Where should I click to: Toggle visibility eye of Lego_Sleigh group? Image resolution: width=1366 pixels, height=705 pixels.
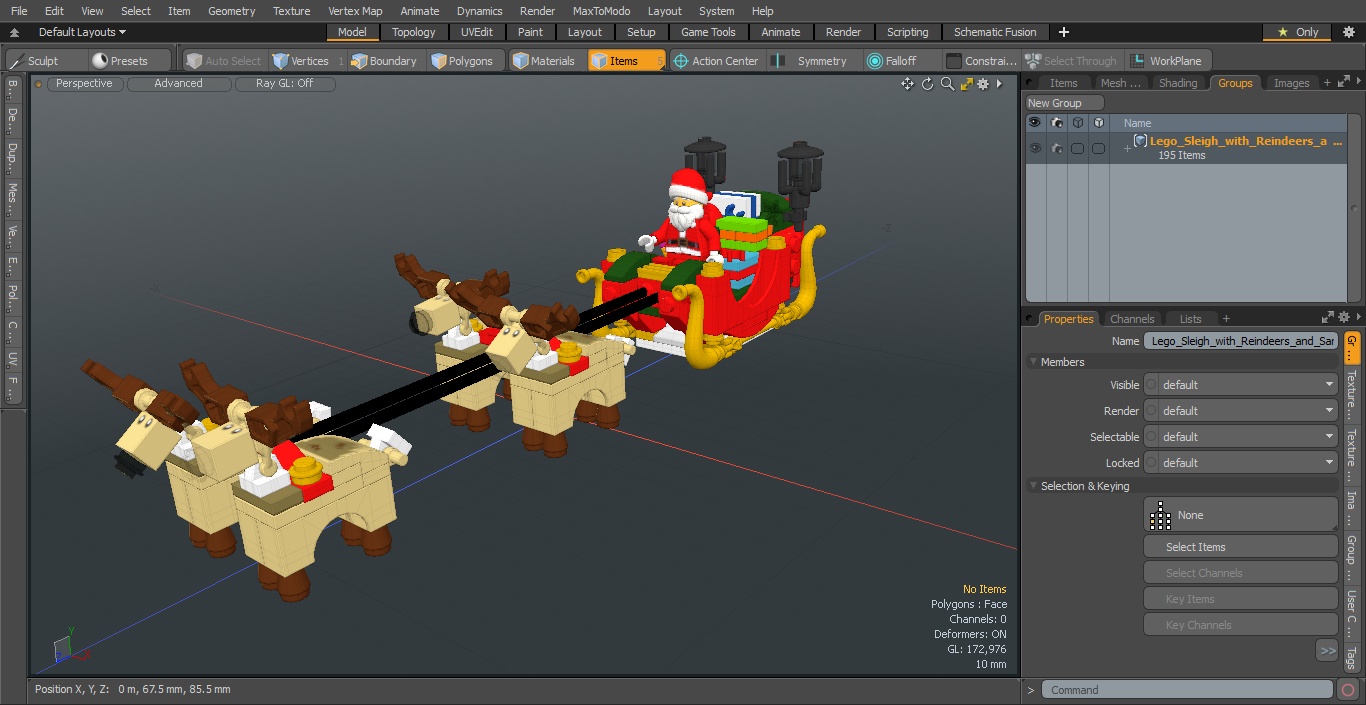(1035, 148)
